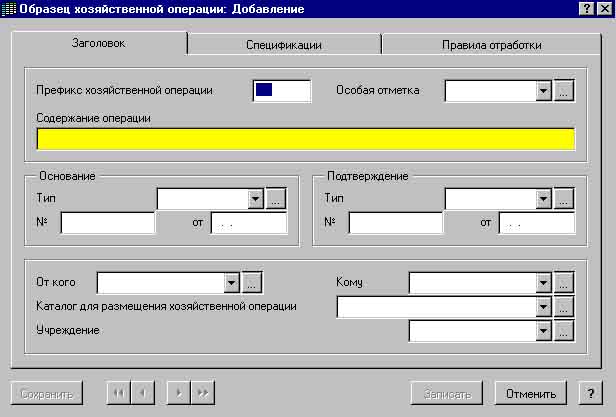
Task: Open the ellipsis browse button for Основание Тип
Action: coord(276,198)
